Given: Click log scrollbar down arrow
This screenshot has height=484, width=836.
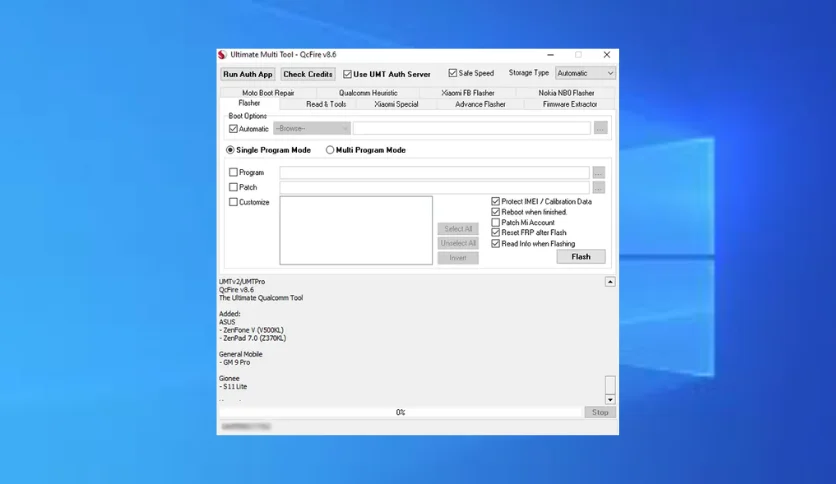Looking at the screenshot, I should 610,400.
